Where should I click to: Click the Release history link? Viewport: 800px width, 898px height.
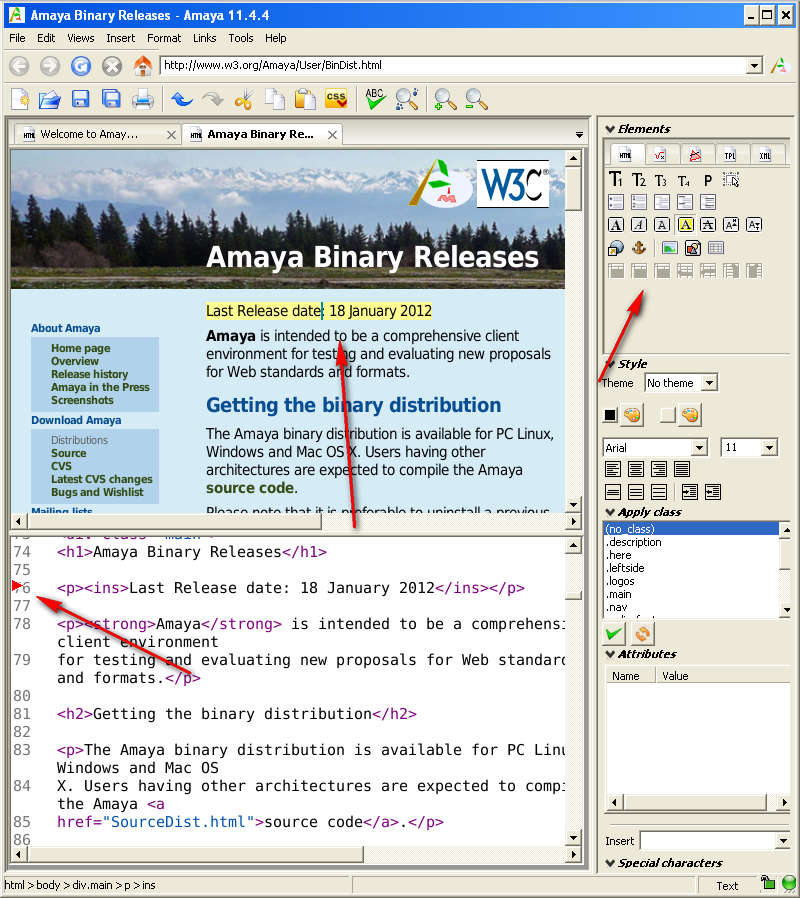coord(90,374)
